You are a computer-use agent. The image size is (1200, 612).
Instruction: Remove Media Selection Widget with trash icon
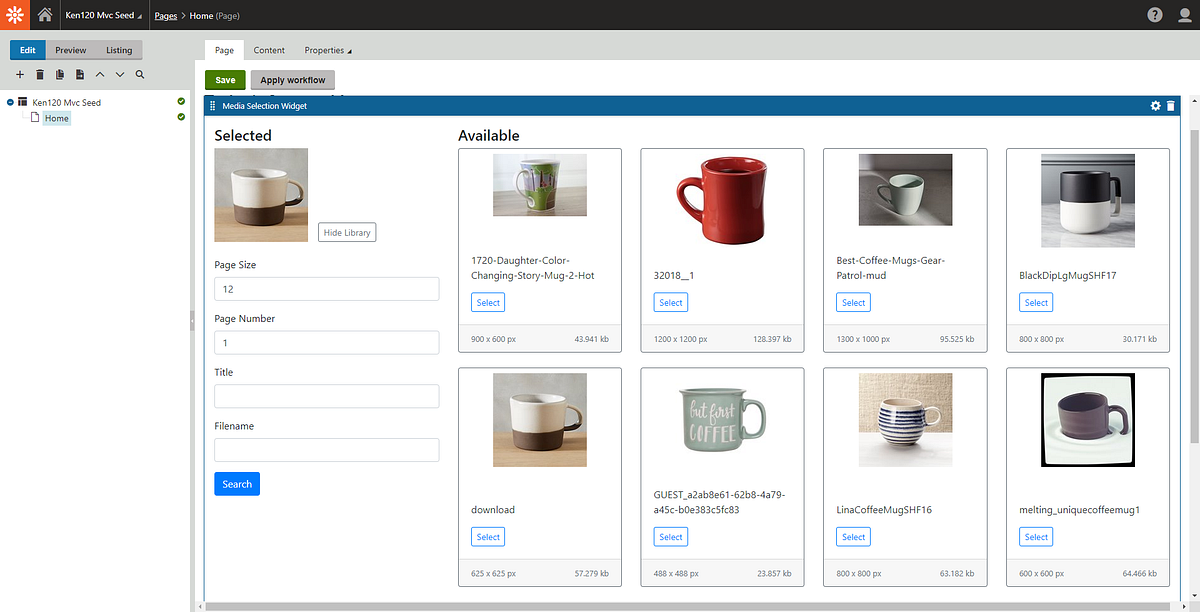[1172, 105]
